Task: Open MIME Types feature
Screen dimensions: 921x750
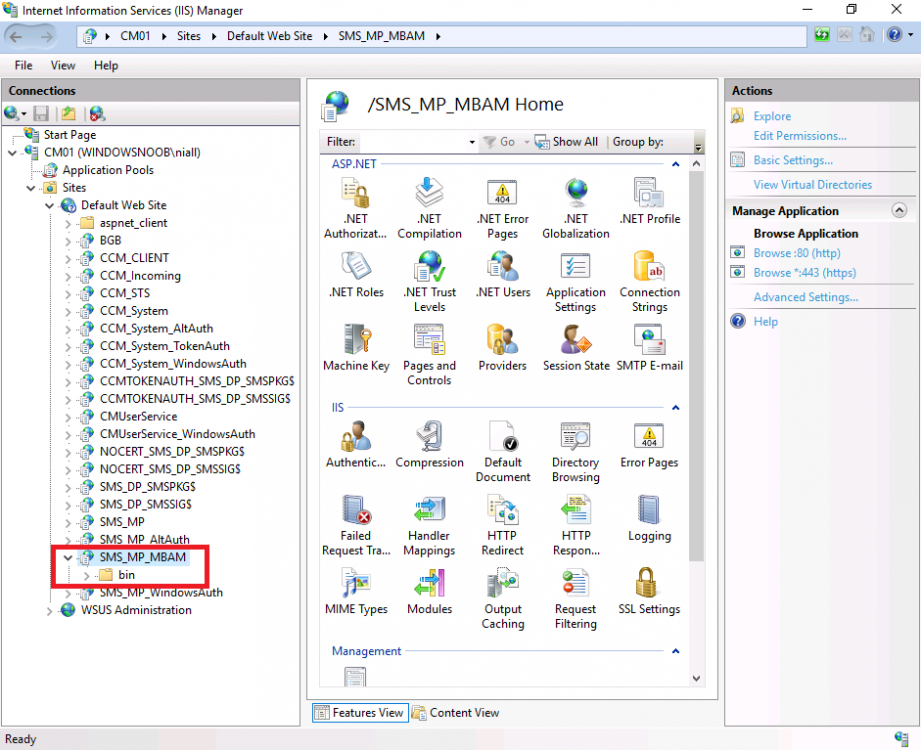Action: [x=356, y=591]
